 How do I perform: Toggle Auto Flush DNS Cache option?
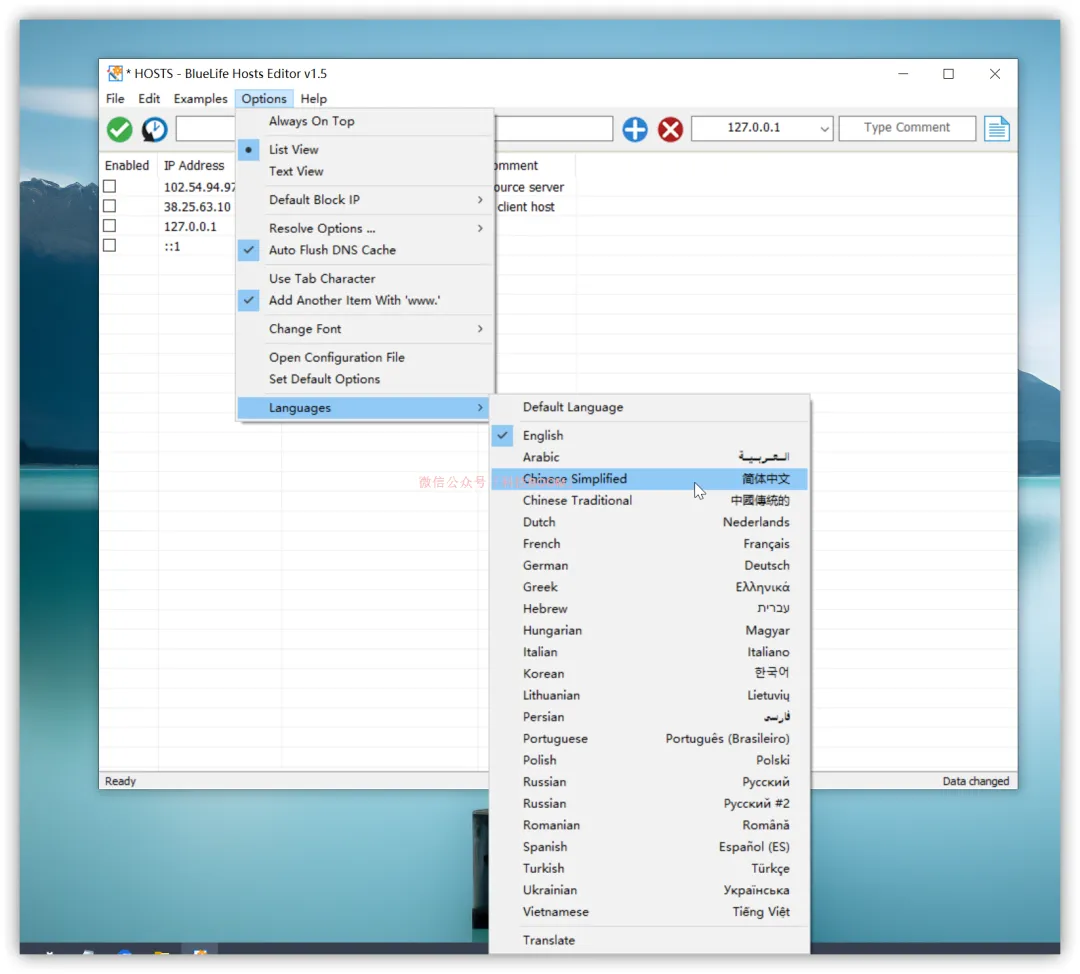pos(365,250)
